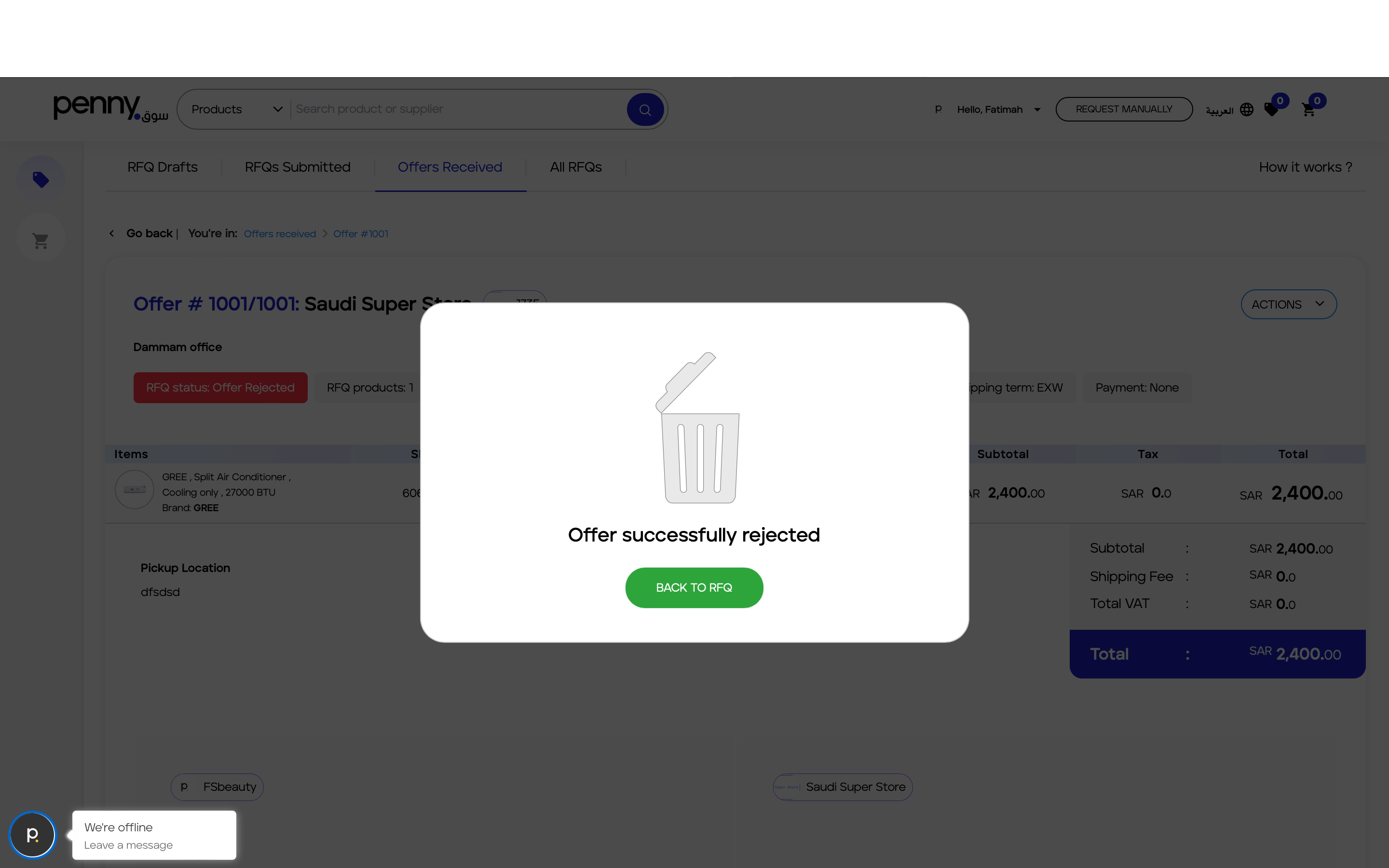Viewport: 1389px width, 868px height.
Task: Switch to the RFQ Drafts tab
Action: 163,167
